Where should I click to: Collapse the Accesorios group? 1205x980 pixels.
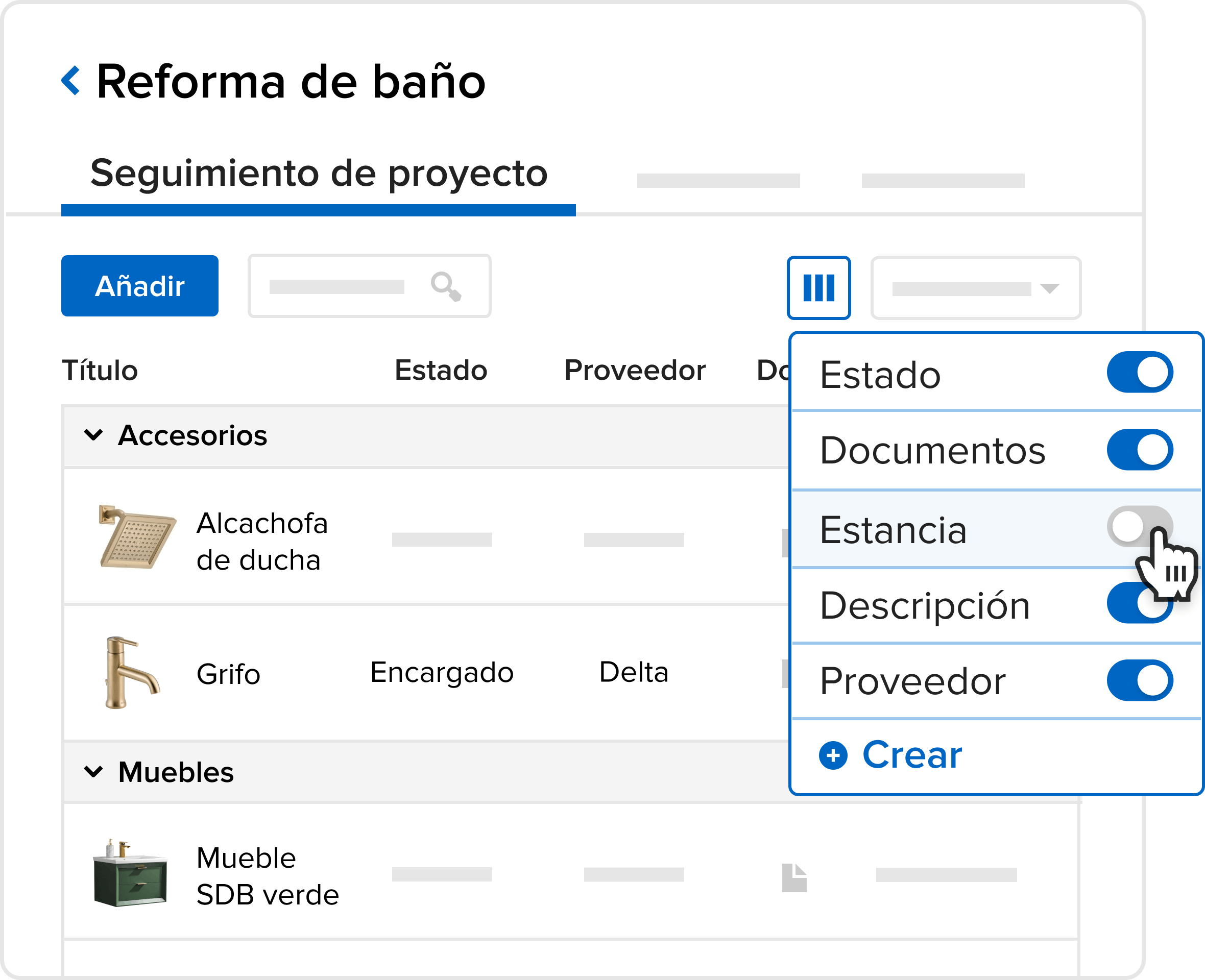click(x=93, y=435)
